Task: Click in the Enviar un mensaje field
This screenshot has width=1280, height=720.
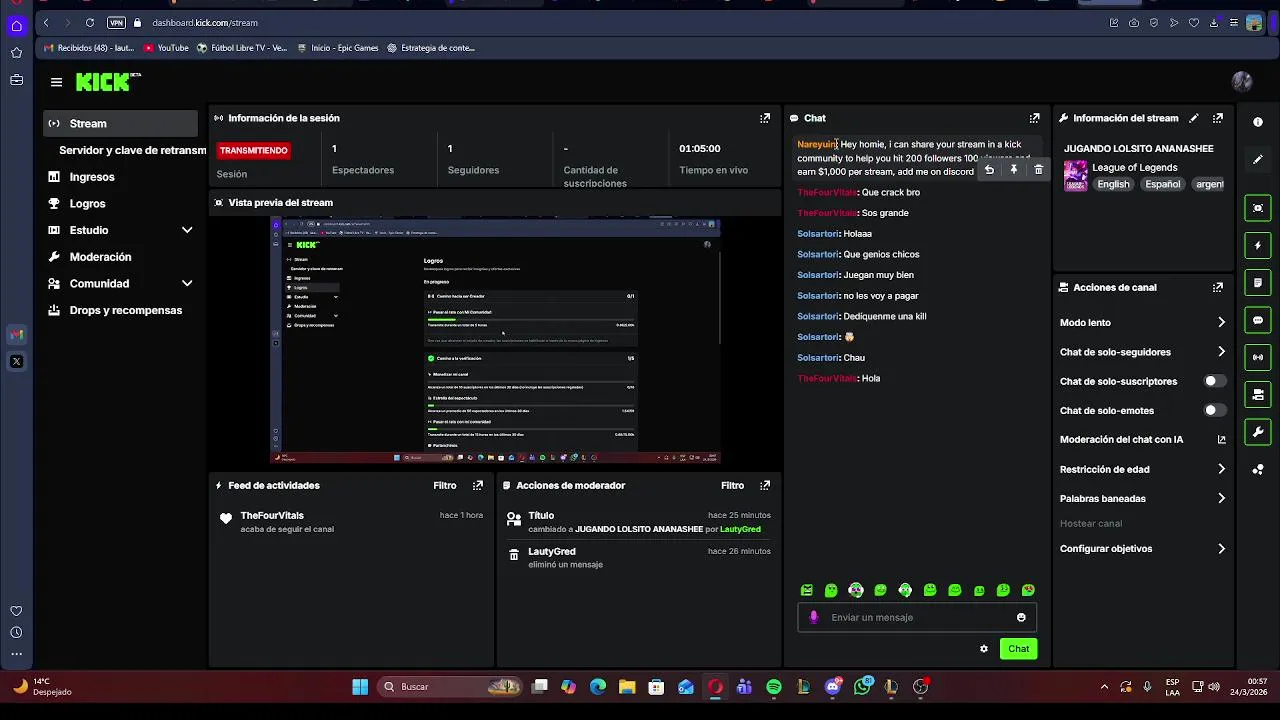Action: [x=917, y=617]
